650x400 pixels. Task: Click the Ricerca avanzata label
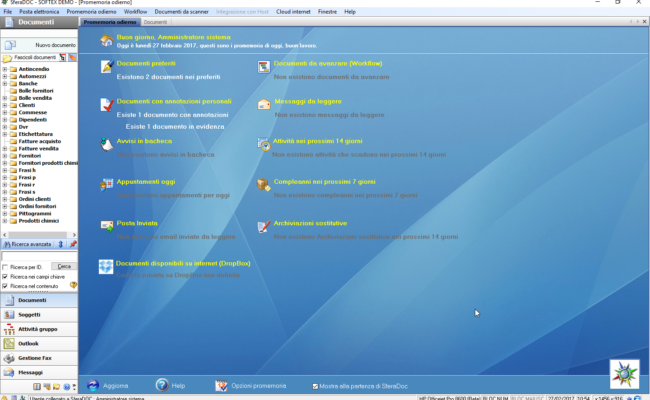(31, 244)
